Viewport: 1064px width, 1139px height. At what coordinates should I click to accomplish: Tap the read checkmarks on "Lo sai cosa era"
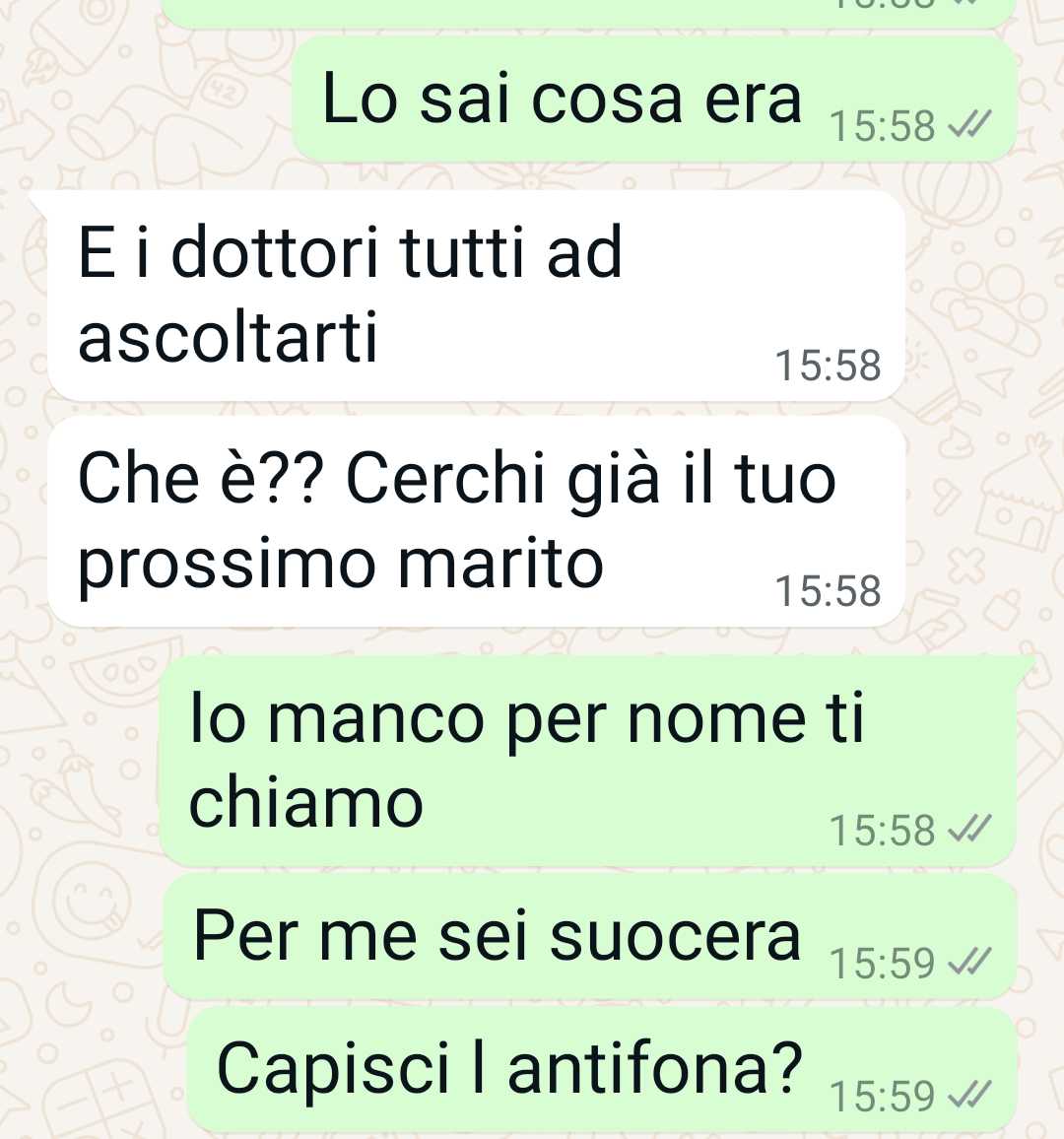click(x=969, y=126)
